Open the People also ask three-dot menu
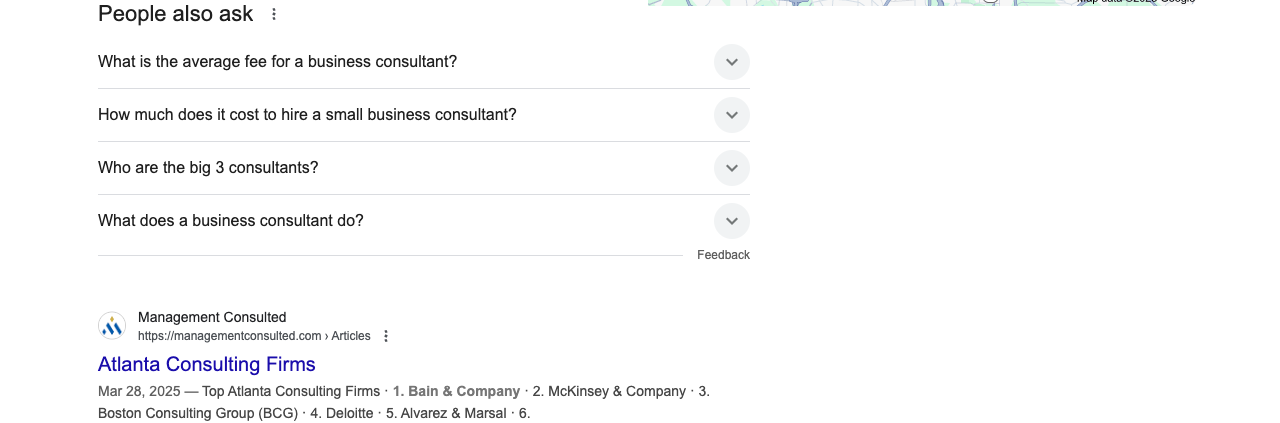1280x423 pixels. point(274,14)
